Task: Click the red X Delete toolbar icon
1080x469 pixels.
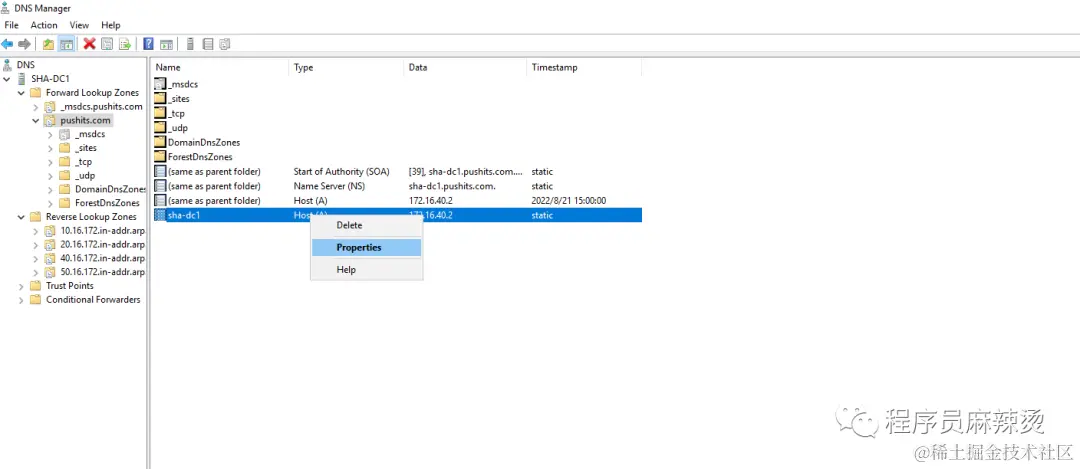Action: point(90,44)
